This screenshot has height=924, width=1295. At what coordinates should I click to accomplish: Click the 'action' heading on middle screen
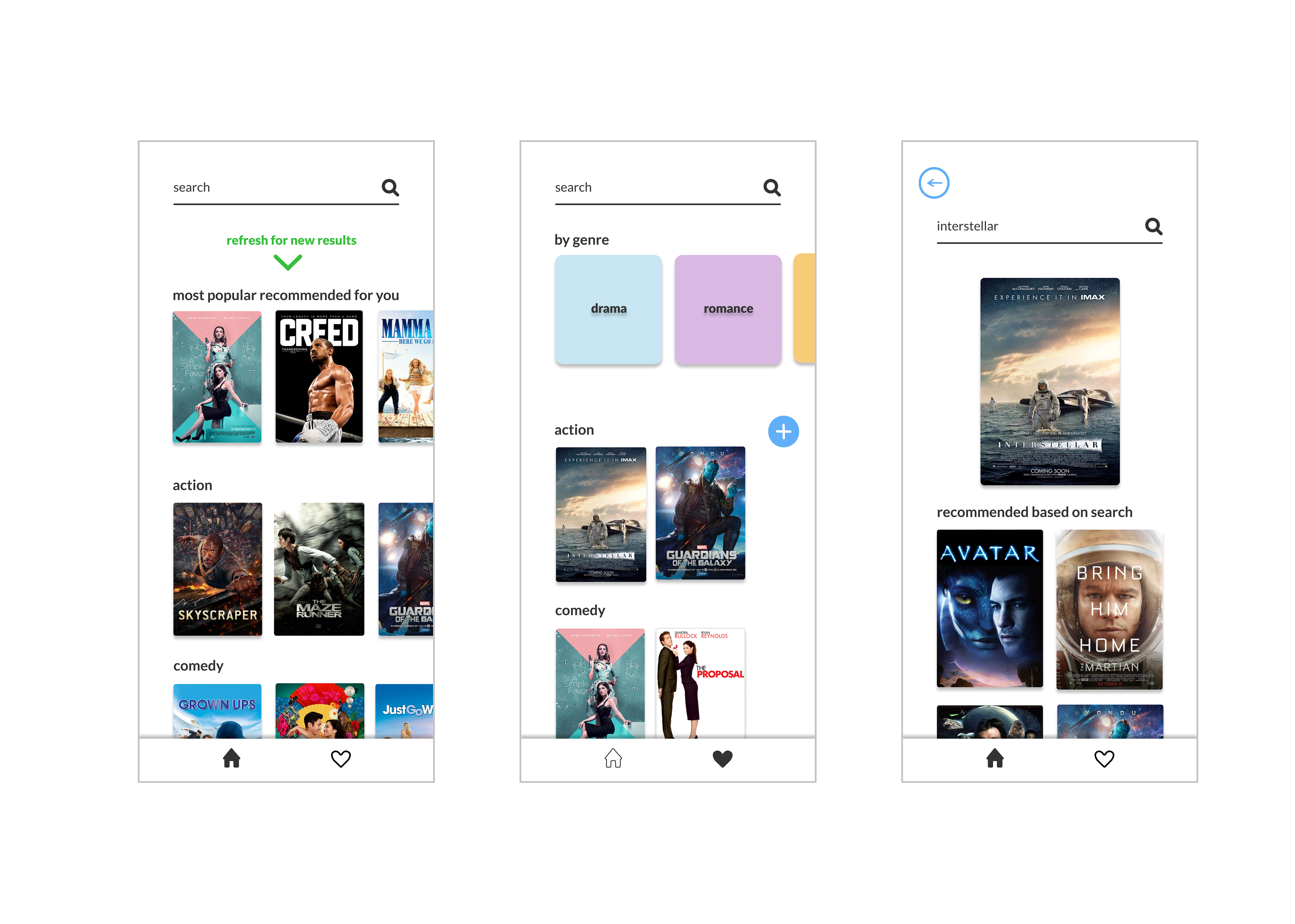pyautogui.click(x=574, y=430)
